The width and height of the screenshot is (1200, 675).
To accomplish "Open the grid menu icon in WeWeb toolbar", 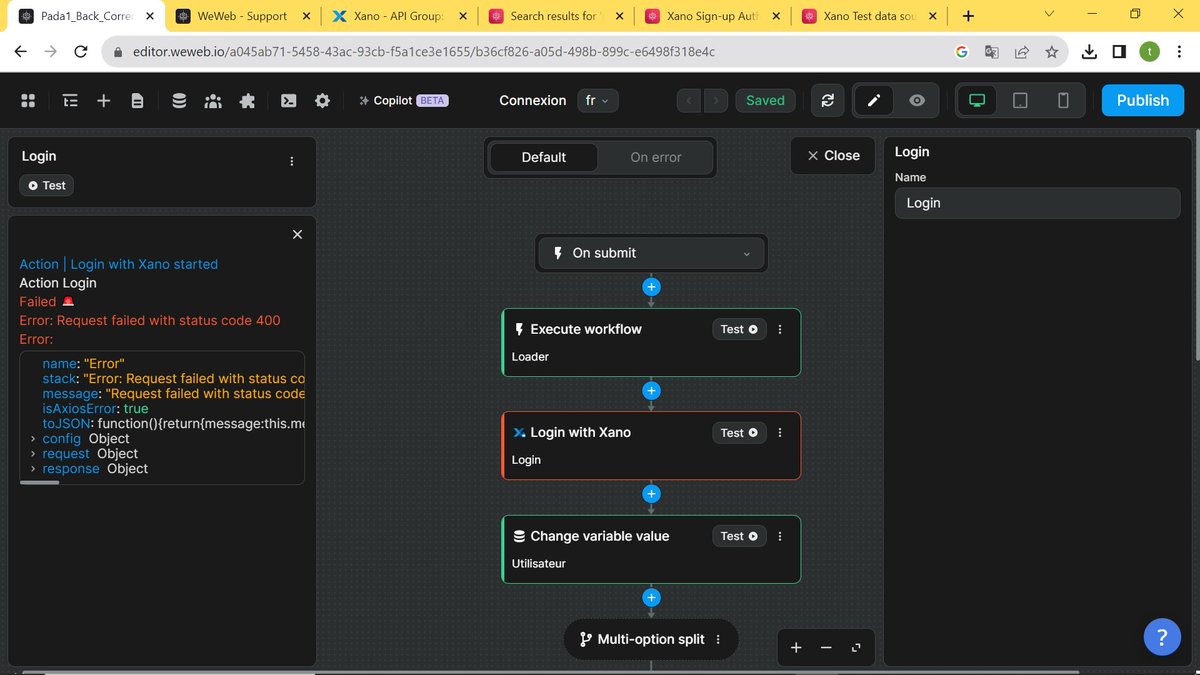I will [x=28, y=100].
